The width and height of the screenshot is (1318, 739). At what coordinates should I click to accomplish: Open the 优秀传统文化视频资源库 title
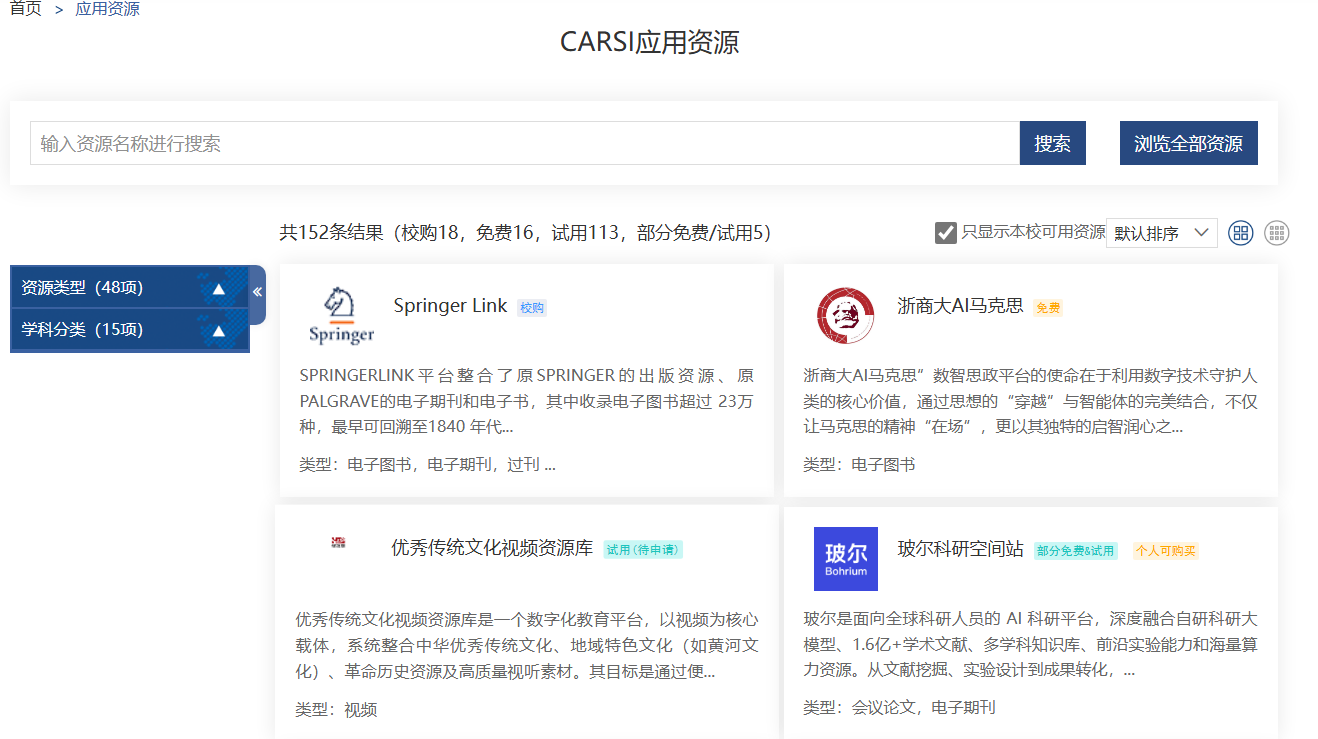pos(492,548)
